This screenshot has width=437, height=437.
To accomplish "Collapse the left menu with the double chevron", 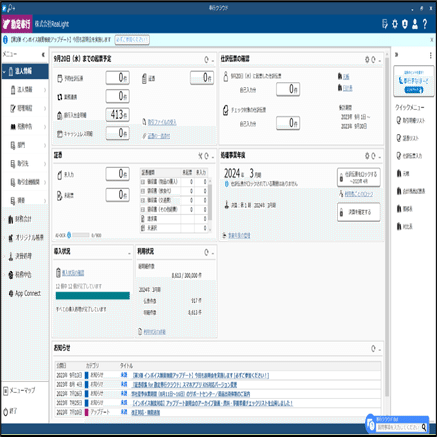I will pyautogui.click(x=43, y=54).
